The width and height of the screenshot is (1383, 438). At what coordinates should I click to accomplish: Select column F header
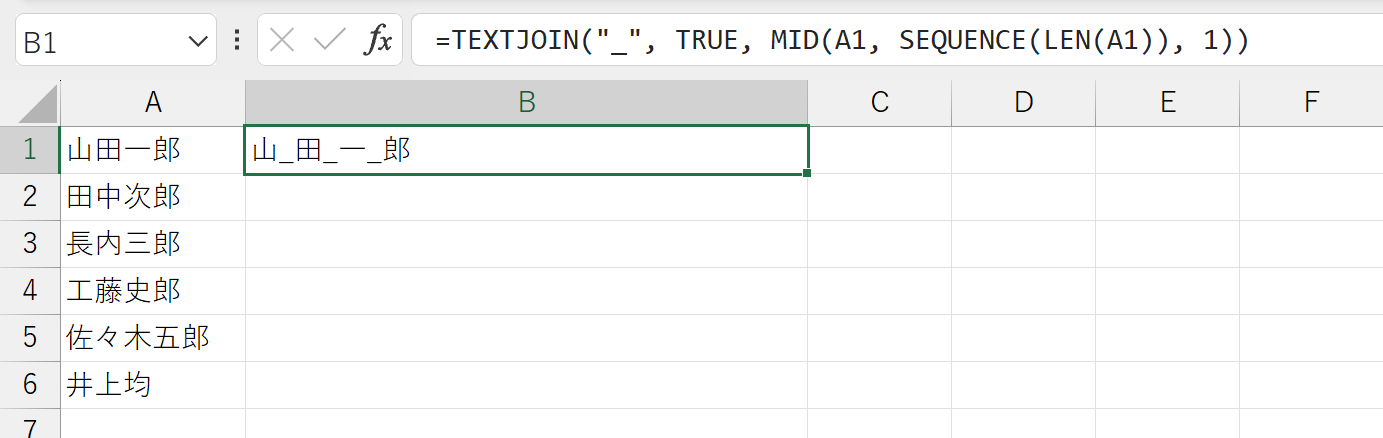(1311, 102)
